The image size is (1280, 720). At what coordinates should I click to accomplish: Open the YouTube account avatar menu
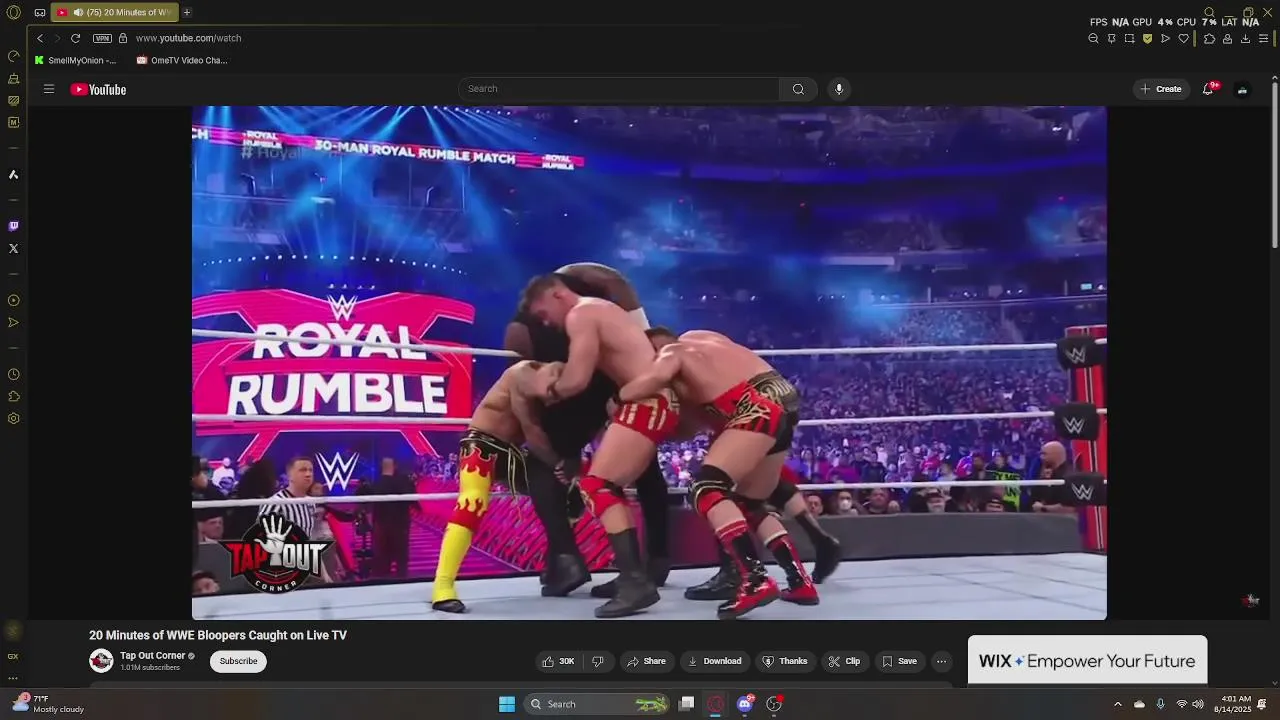click(1242, 89)
